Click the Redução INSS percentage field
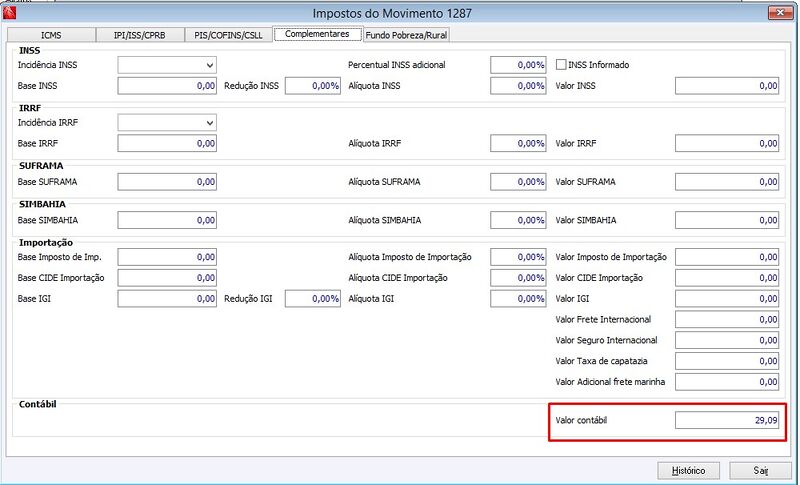Image resolution: width=800 pixels, height=485 pixels. pyautogui.click(x=313, y=86)
